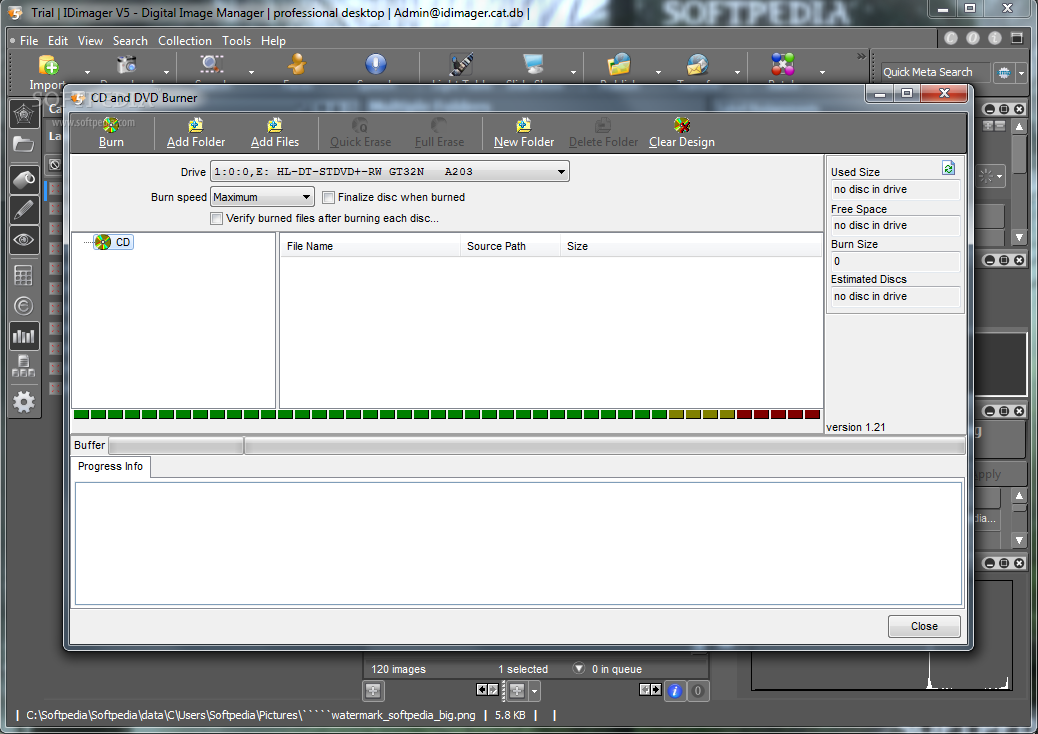Image resolution: width=1038 pixels, height=734 pixels.
Task: Enable Finalize disc when burned
Action: click(x=328, y=197)
